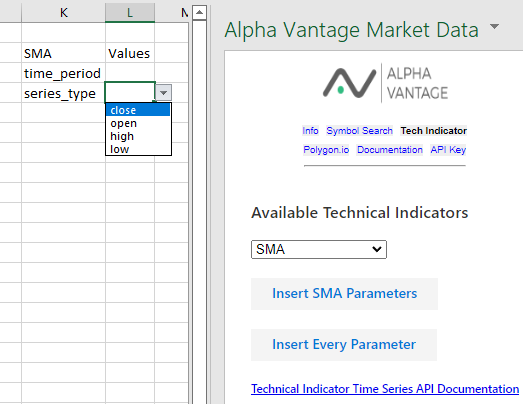Viewport: 523px width, 404px height.
Task: Expand the SMA technical indicator dropdown
Action: 319,249
